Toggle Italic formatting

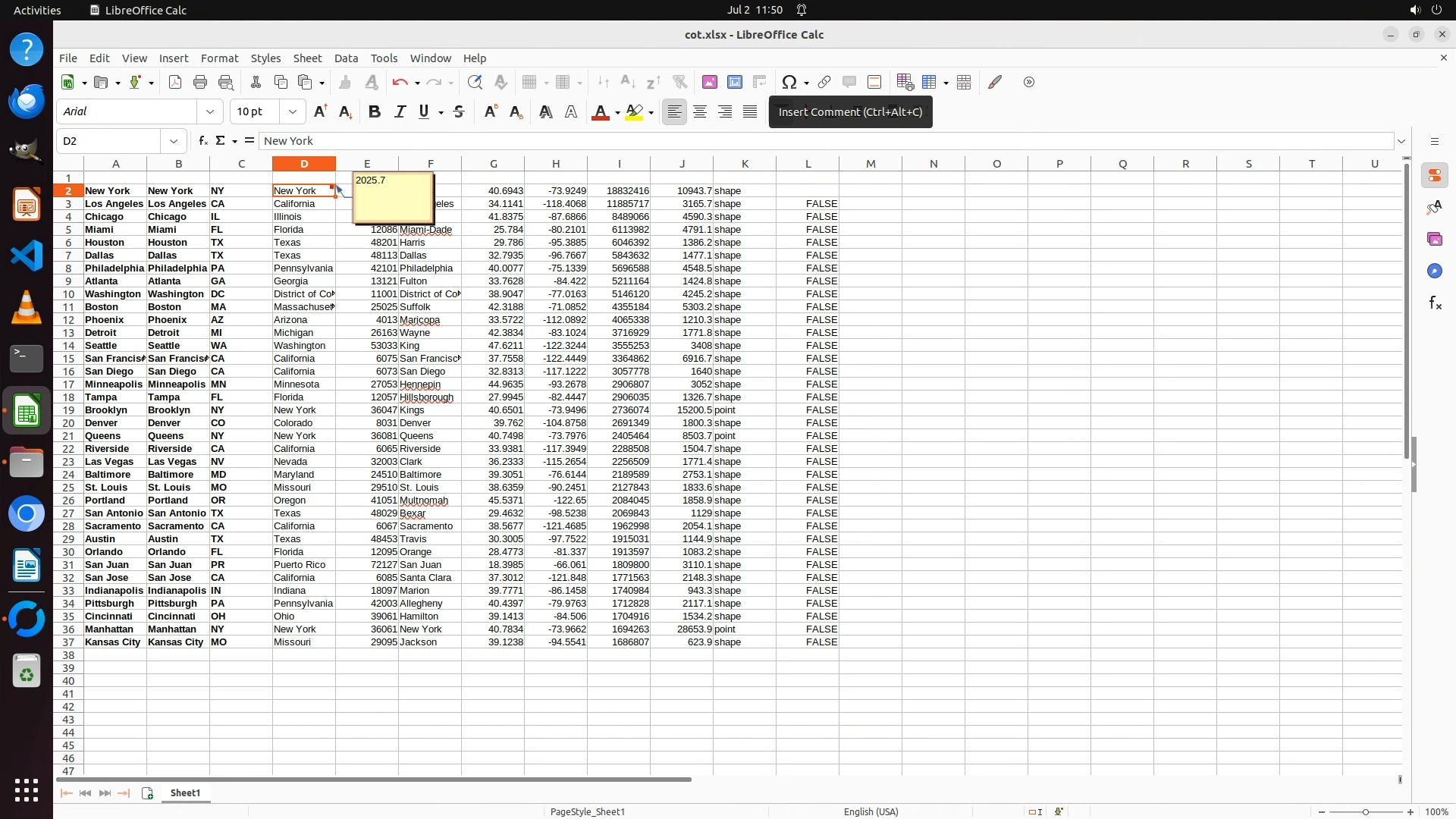point(400,112)
